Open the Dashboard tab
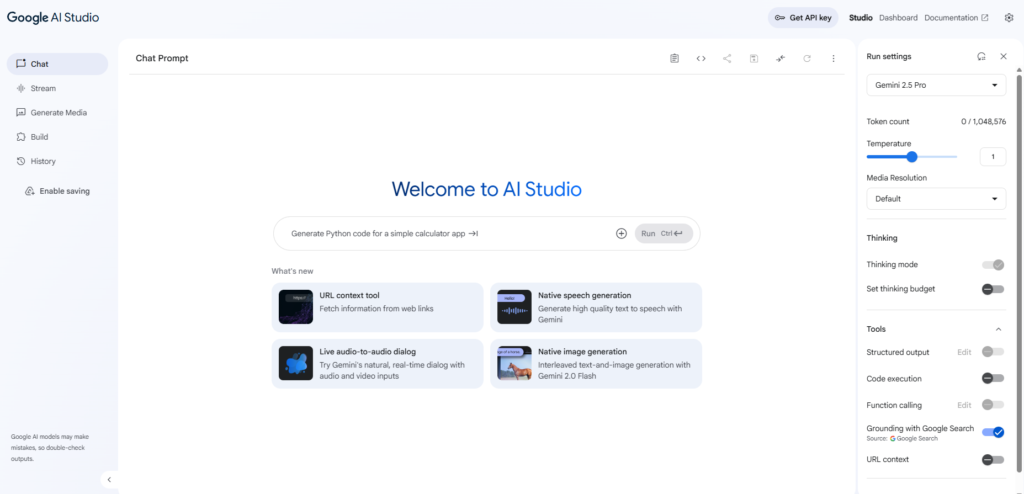1024x494 pixels. [x=898, y=18]
